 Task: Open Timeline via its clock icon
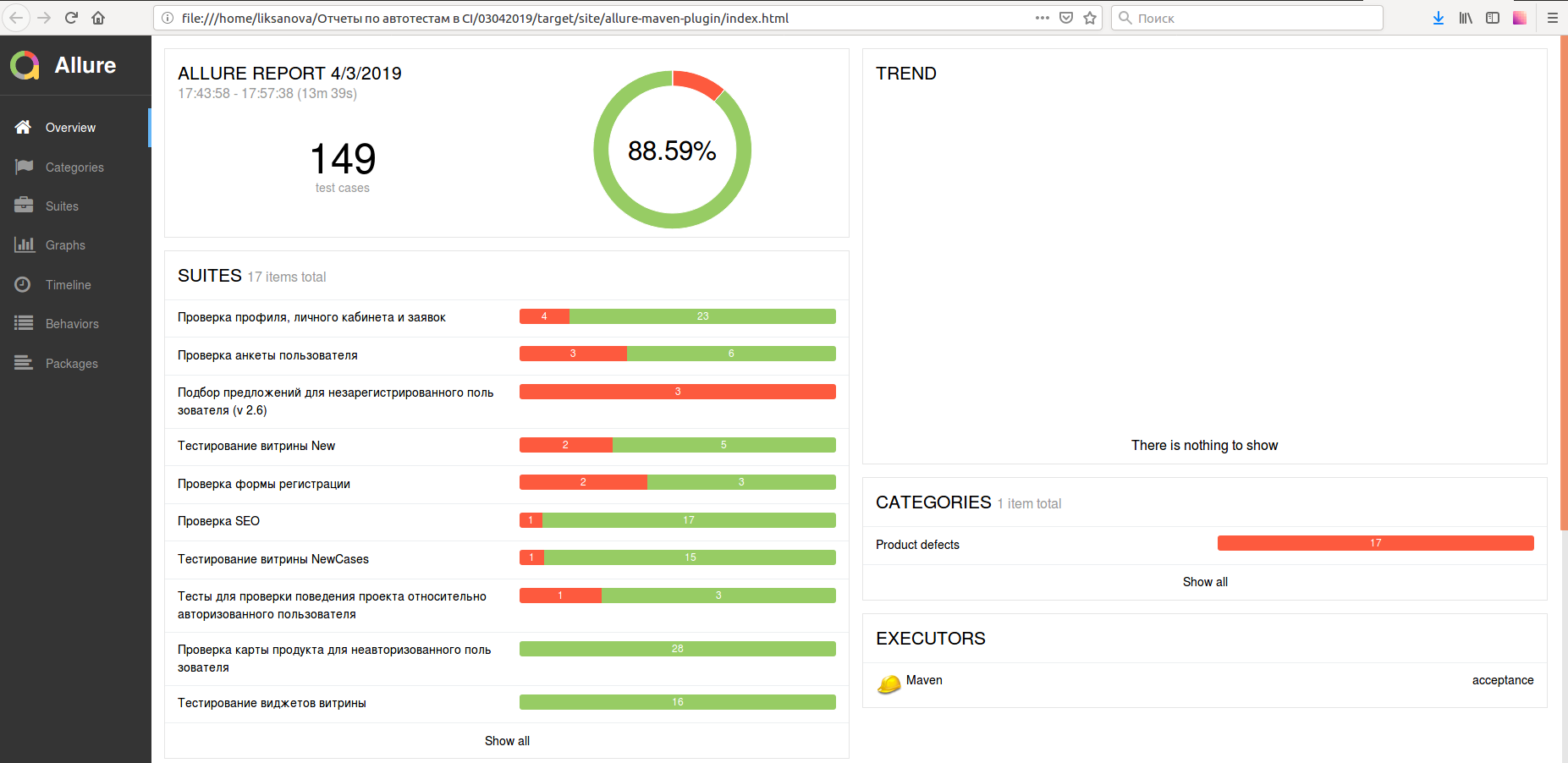23,284
